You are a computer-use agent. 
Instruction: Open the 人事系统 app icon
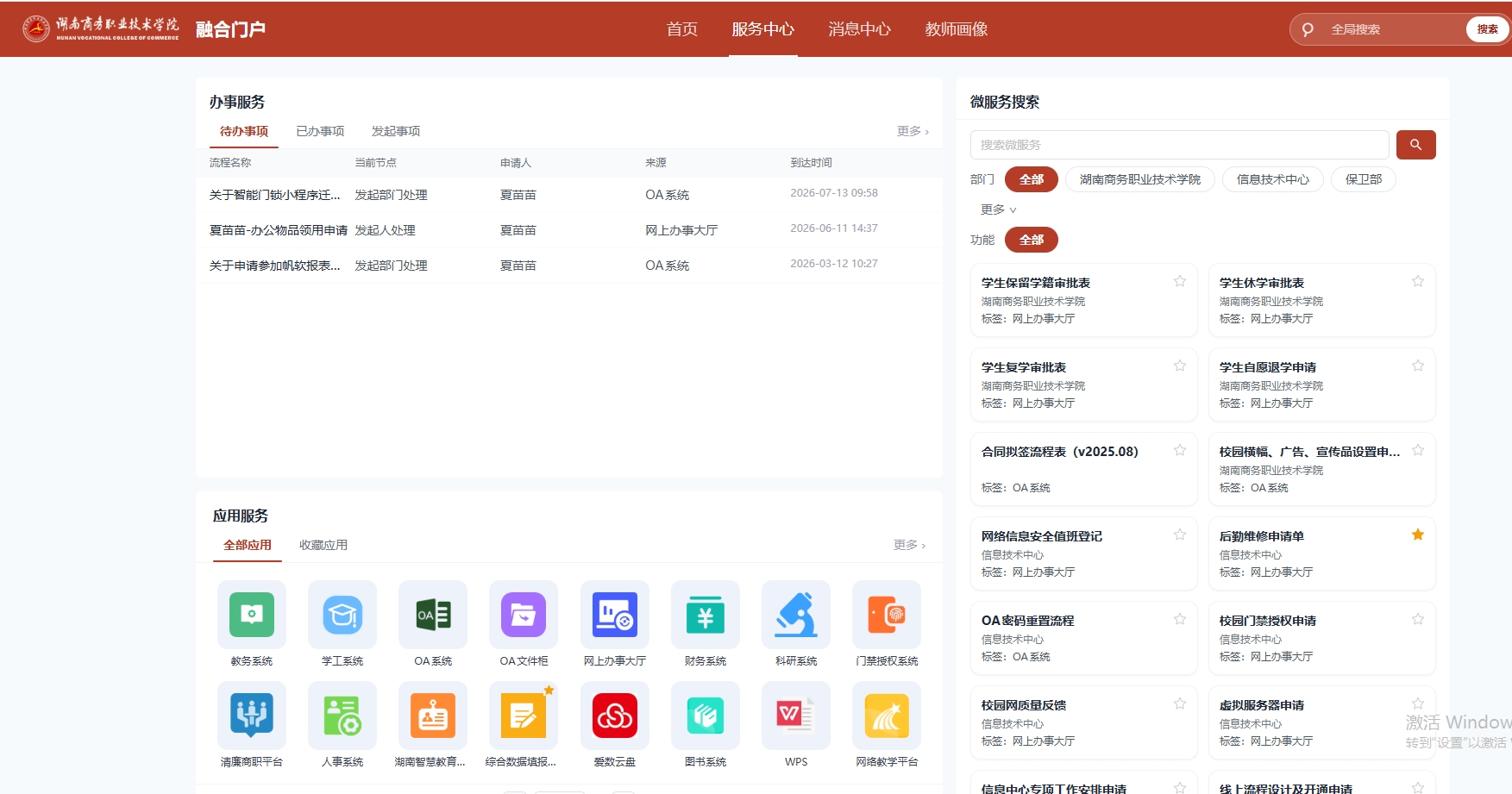(x=342, y=715)
